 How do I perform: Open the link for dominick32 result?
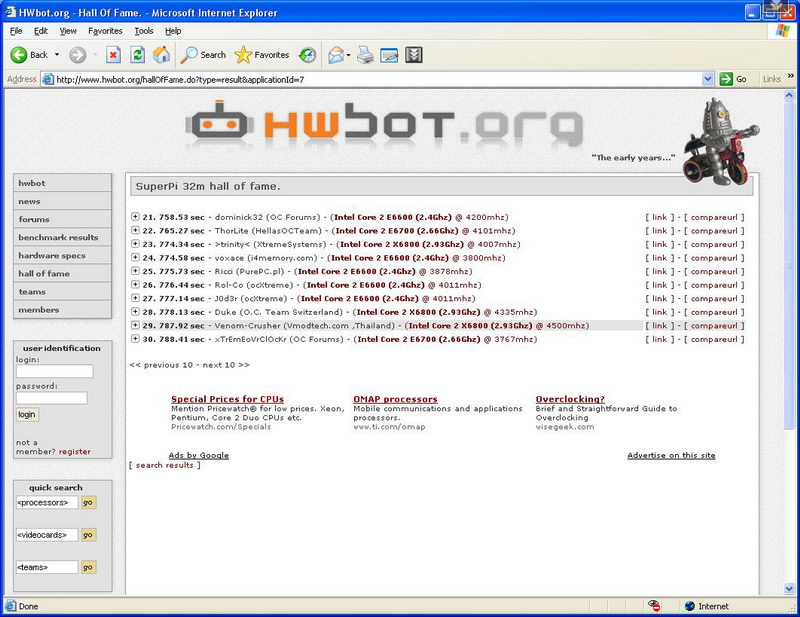click(659, 217)
